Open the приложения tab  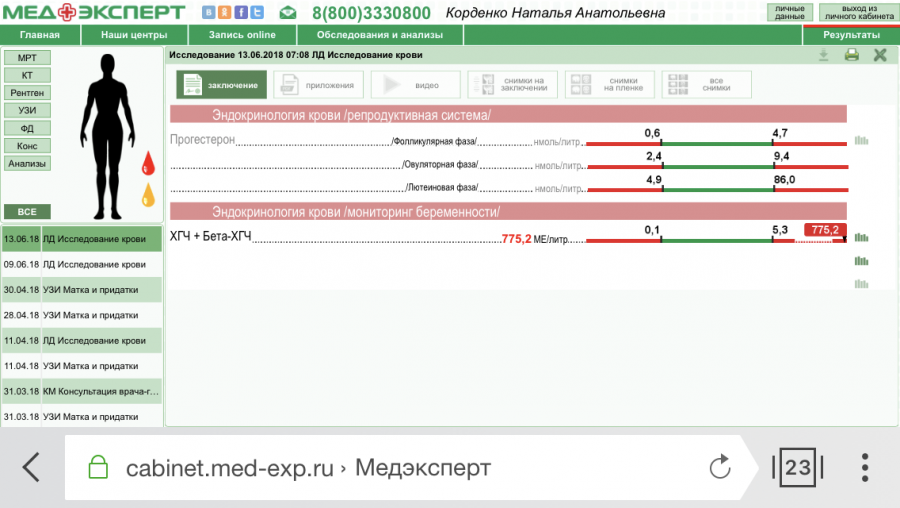(x=319, y=85)
